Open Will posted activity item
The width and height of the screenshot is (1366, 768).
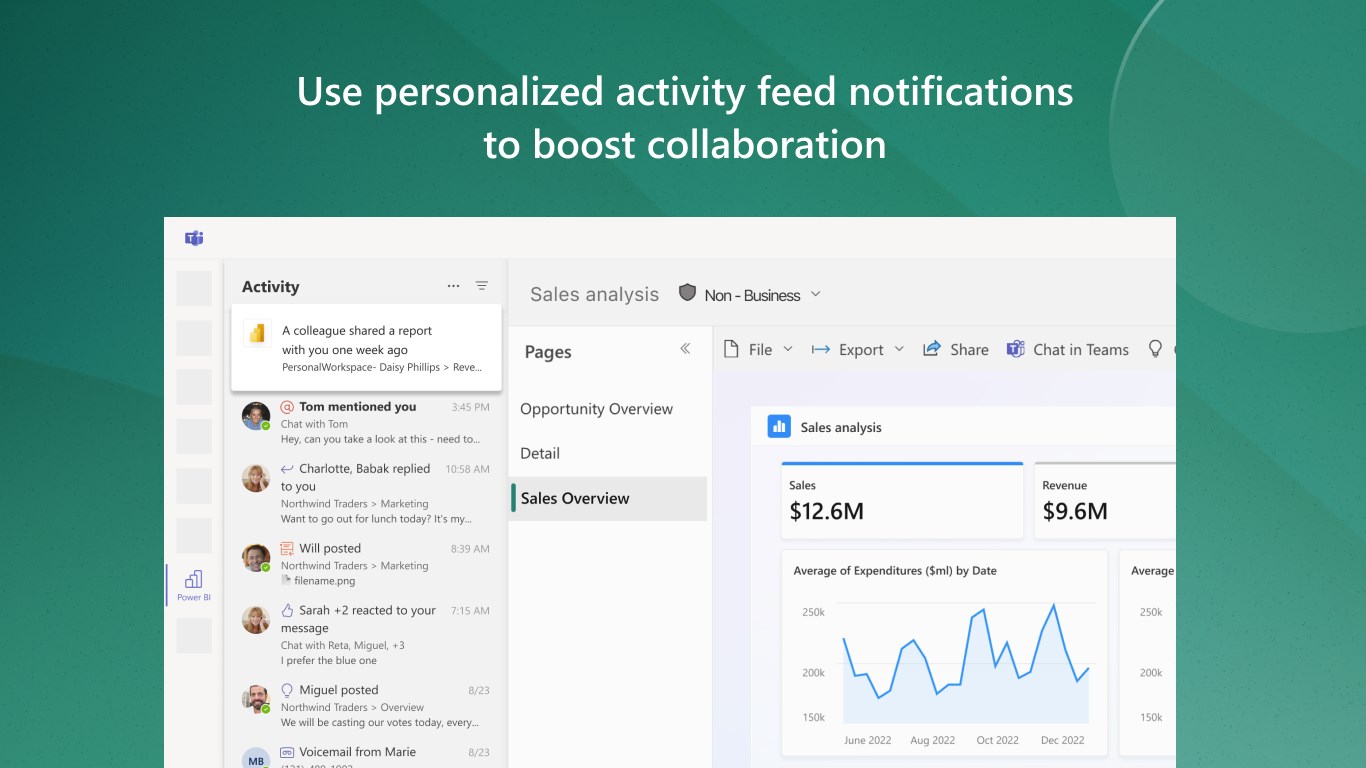point(366,564)
